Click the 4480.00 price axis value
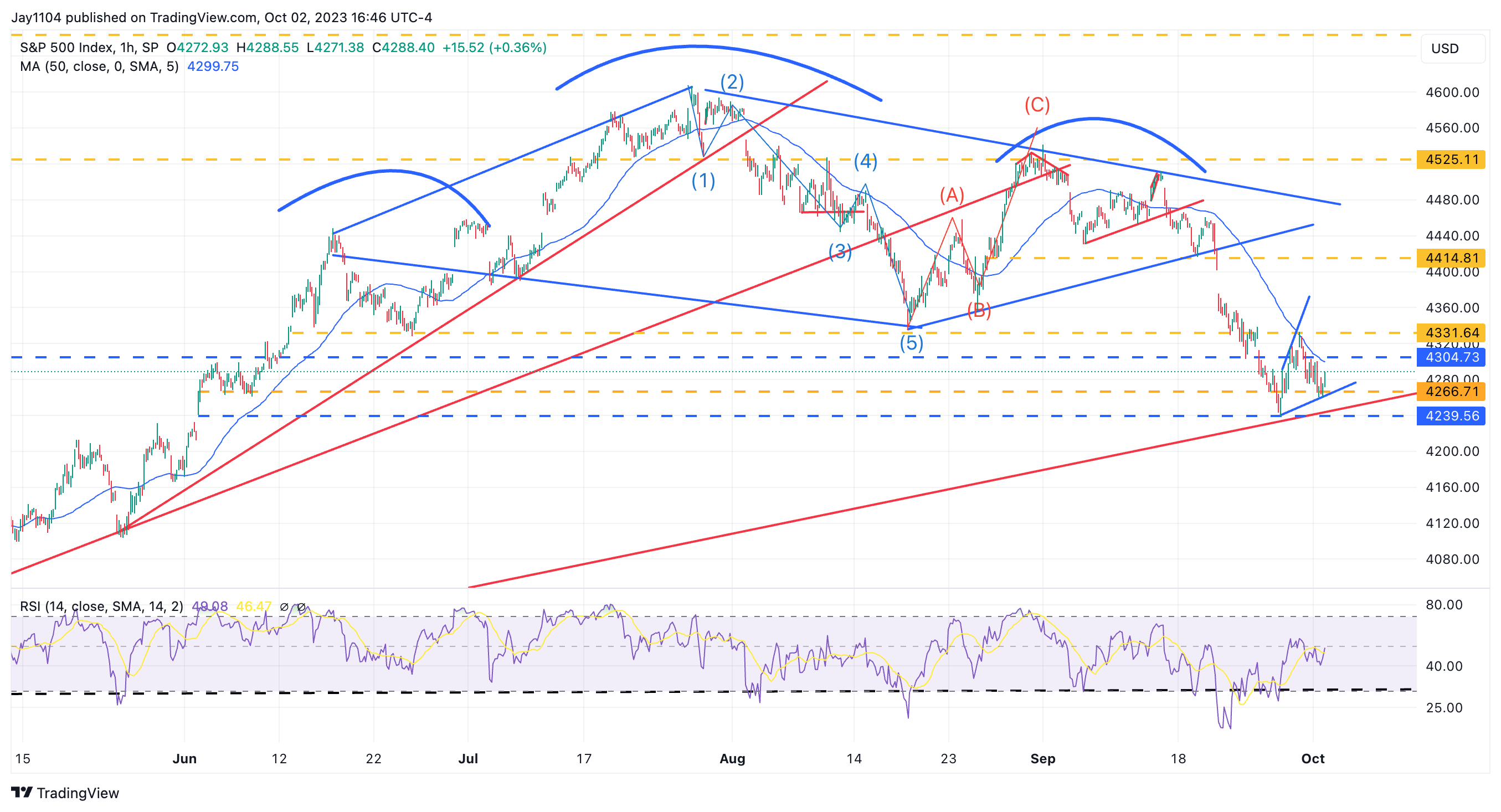Screen dimensions: 1501x812 [x=1452, y=200]
